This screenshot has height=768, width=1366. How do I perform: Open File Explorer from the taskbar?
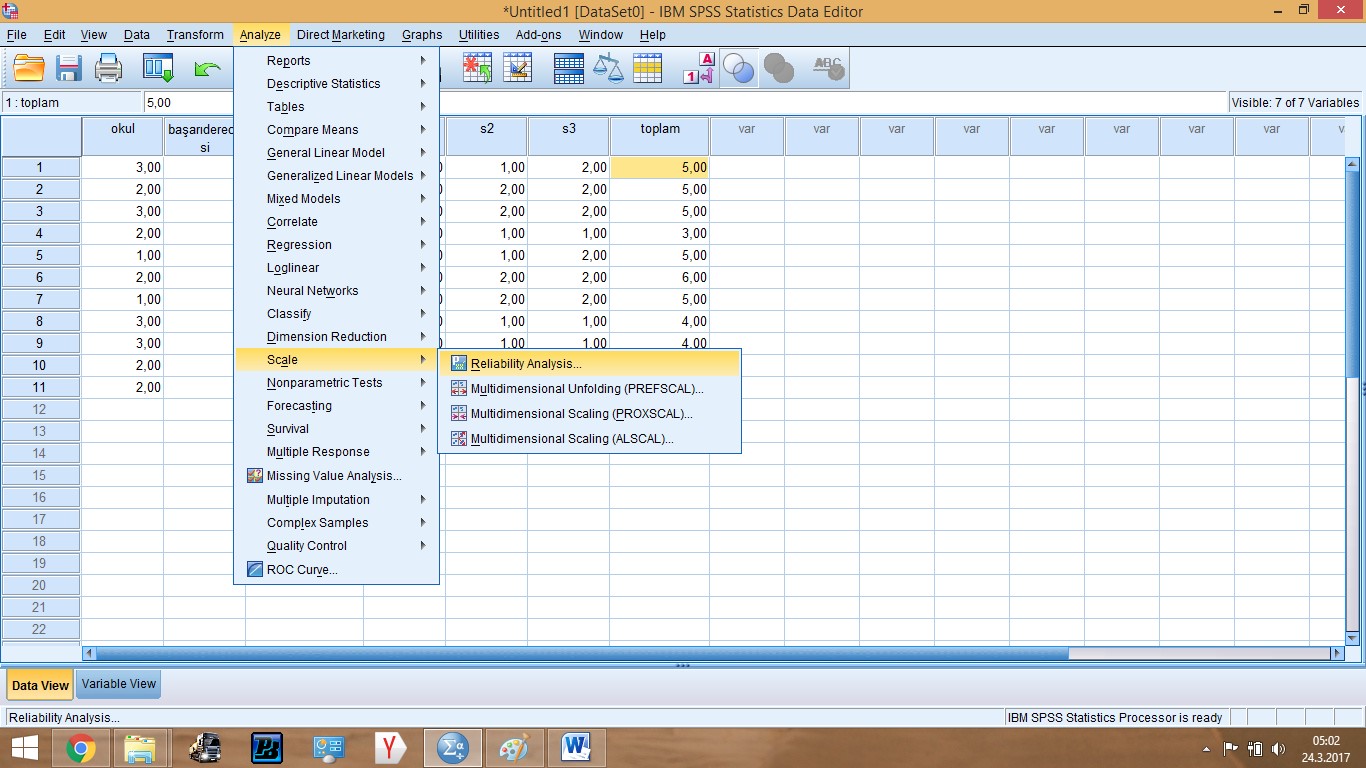139,748
